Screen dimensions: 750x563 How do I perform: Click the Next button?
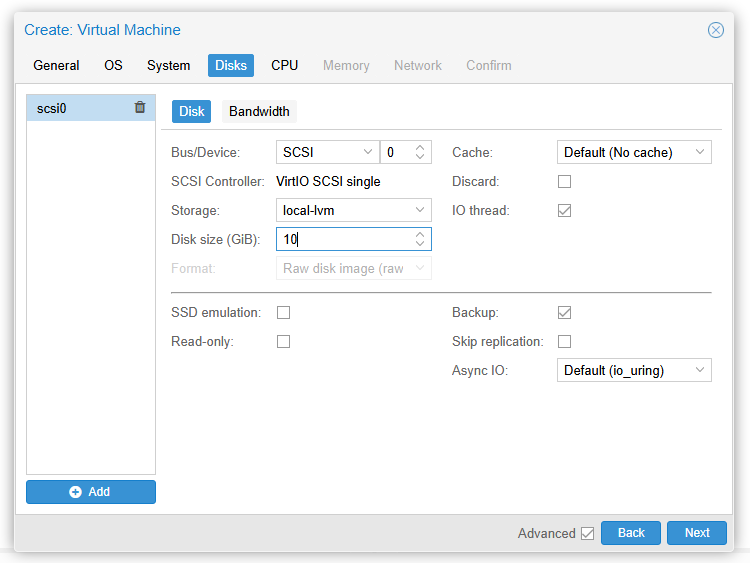tap(697, 533)
